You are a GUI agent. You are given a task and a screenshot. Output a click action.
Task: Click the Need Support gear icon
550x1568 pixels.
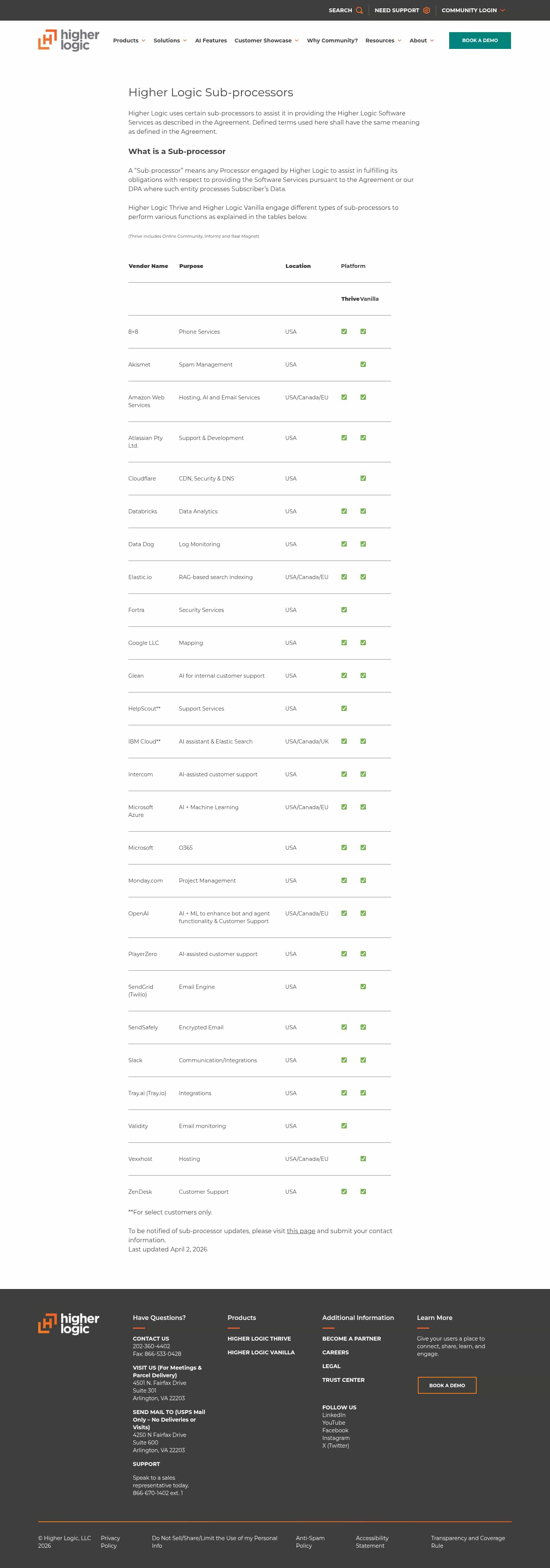pos(427,10)
